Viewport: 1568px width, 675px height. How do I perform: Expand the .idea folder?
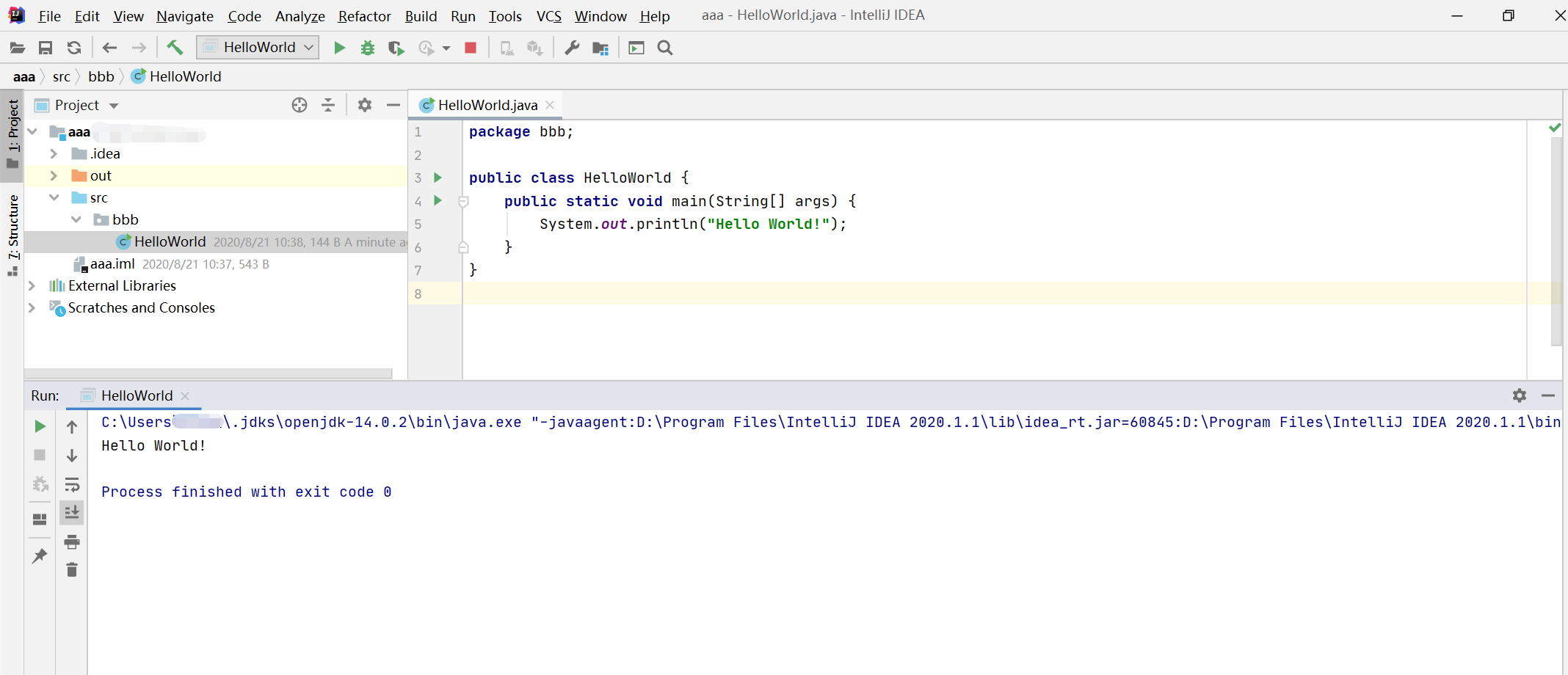pos(54,153)
